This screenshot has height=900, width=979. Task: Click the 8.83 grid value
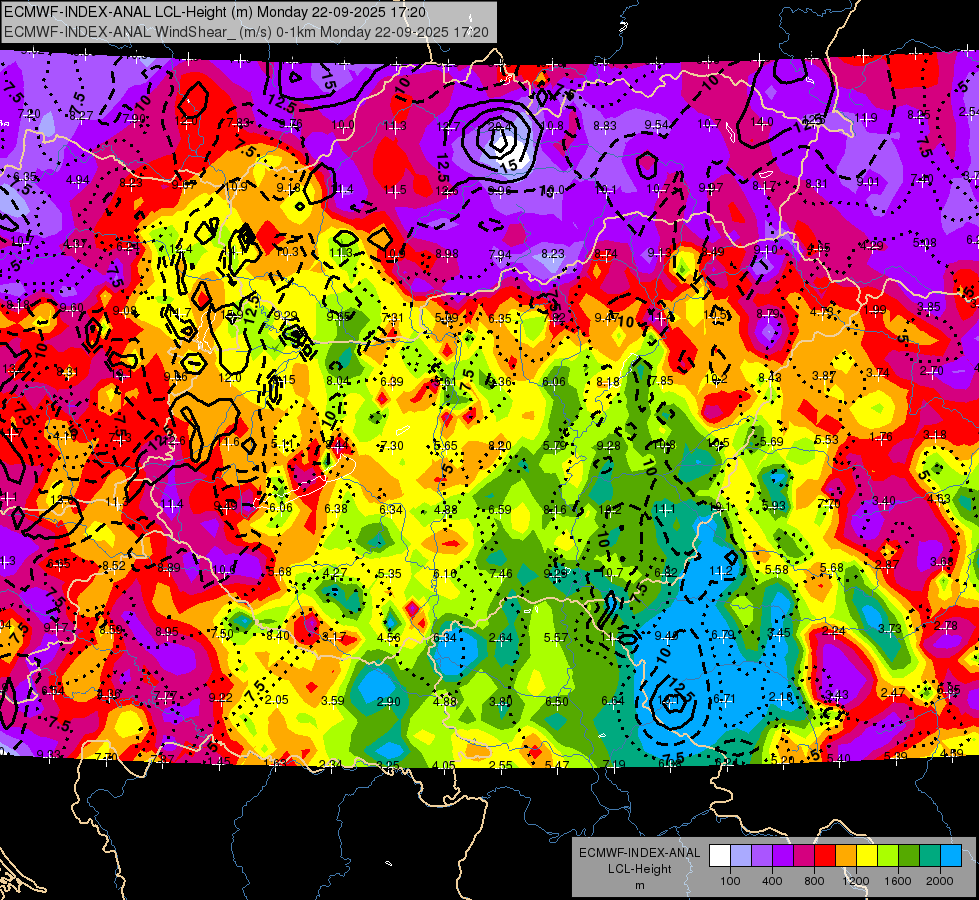coord(604,126)
